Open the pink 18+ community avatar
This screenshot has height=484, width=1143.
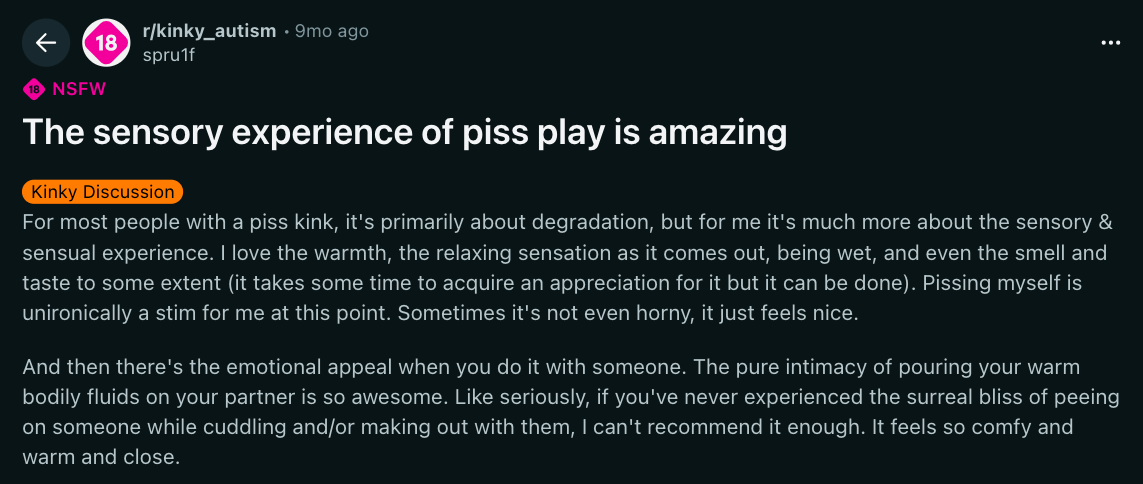pyautogui.click(x=106, y=43)
